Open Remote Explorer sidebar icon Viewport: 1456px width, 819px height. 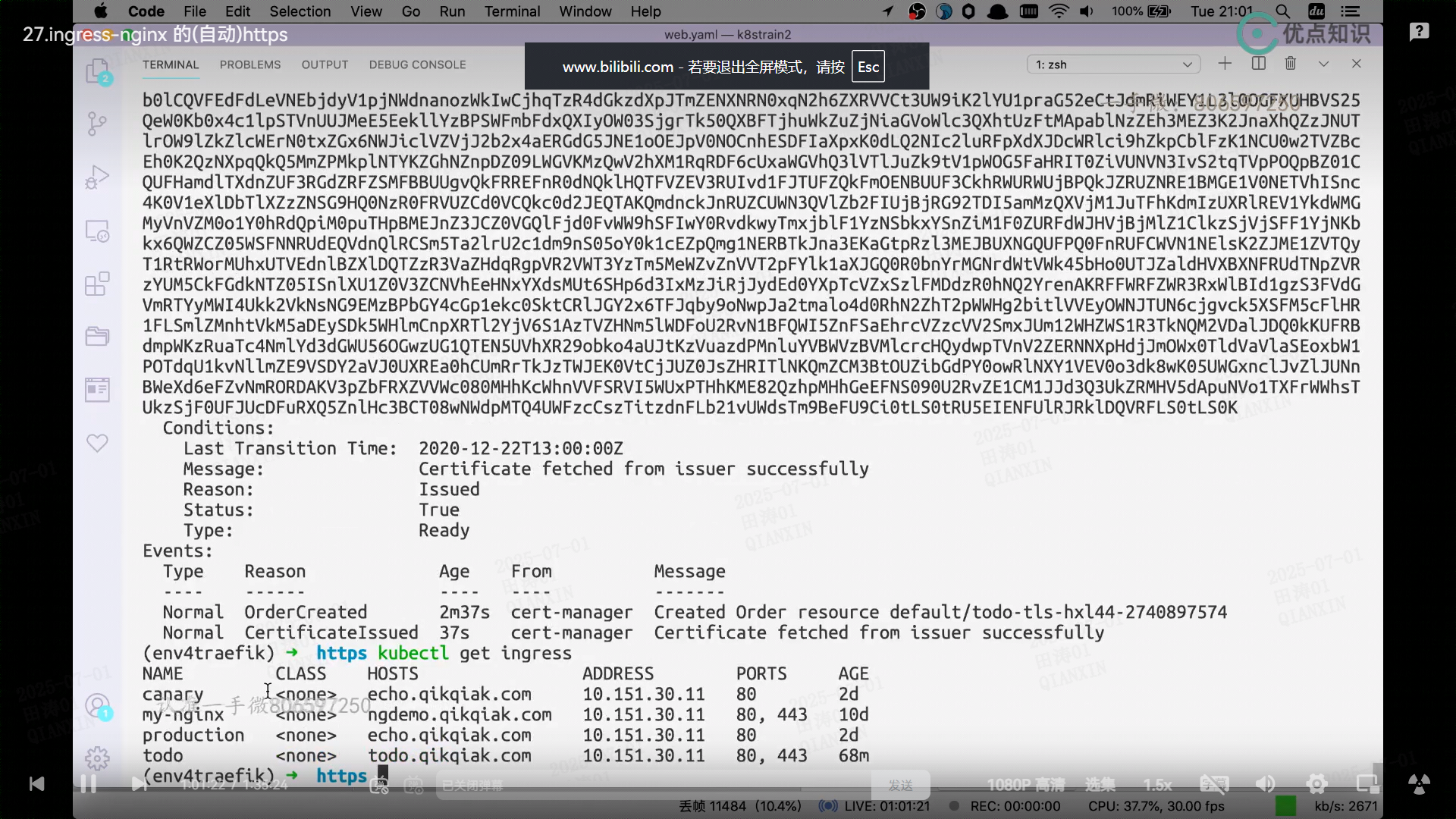(x=97, y=231)
